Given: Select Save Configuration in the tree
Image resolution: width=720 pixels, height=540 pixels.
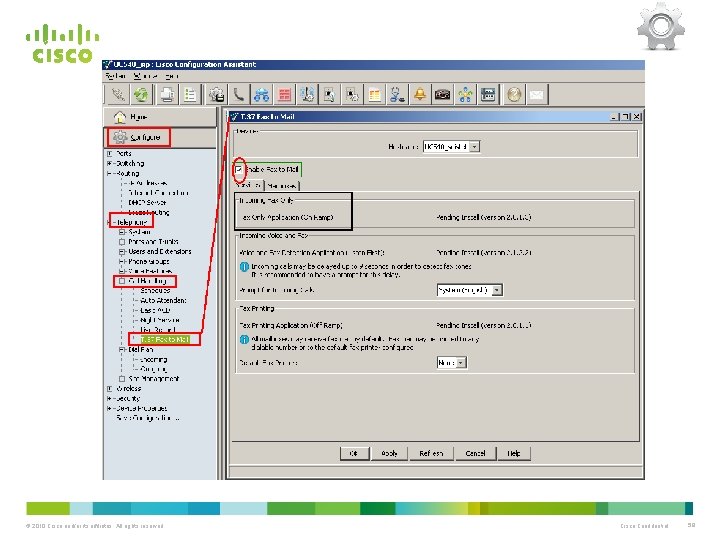Looking at the screenshot, I should click(x=147, y=418).
